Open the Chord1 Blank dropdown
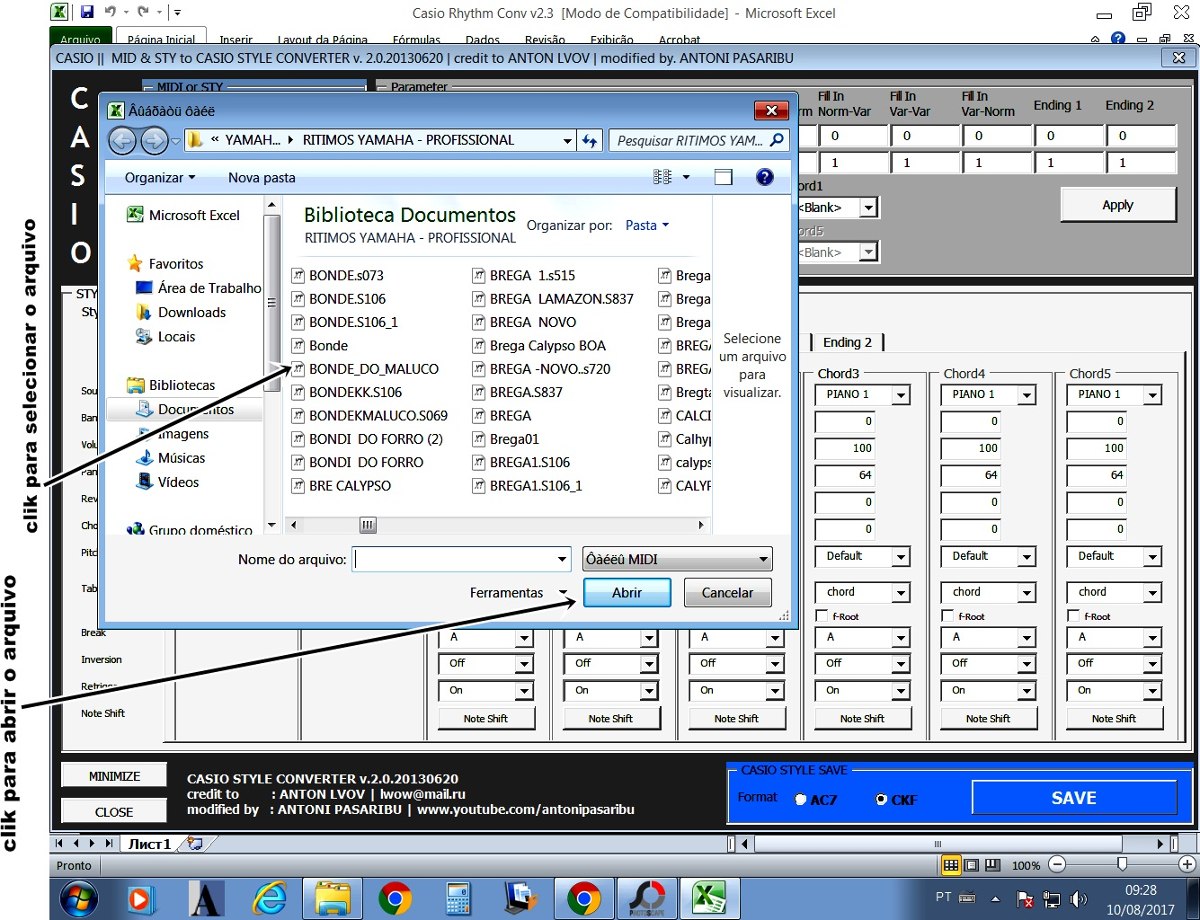The width and height of the screenshot is (1200, 920). (869, 208)
